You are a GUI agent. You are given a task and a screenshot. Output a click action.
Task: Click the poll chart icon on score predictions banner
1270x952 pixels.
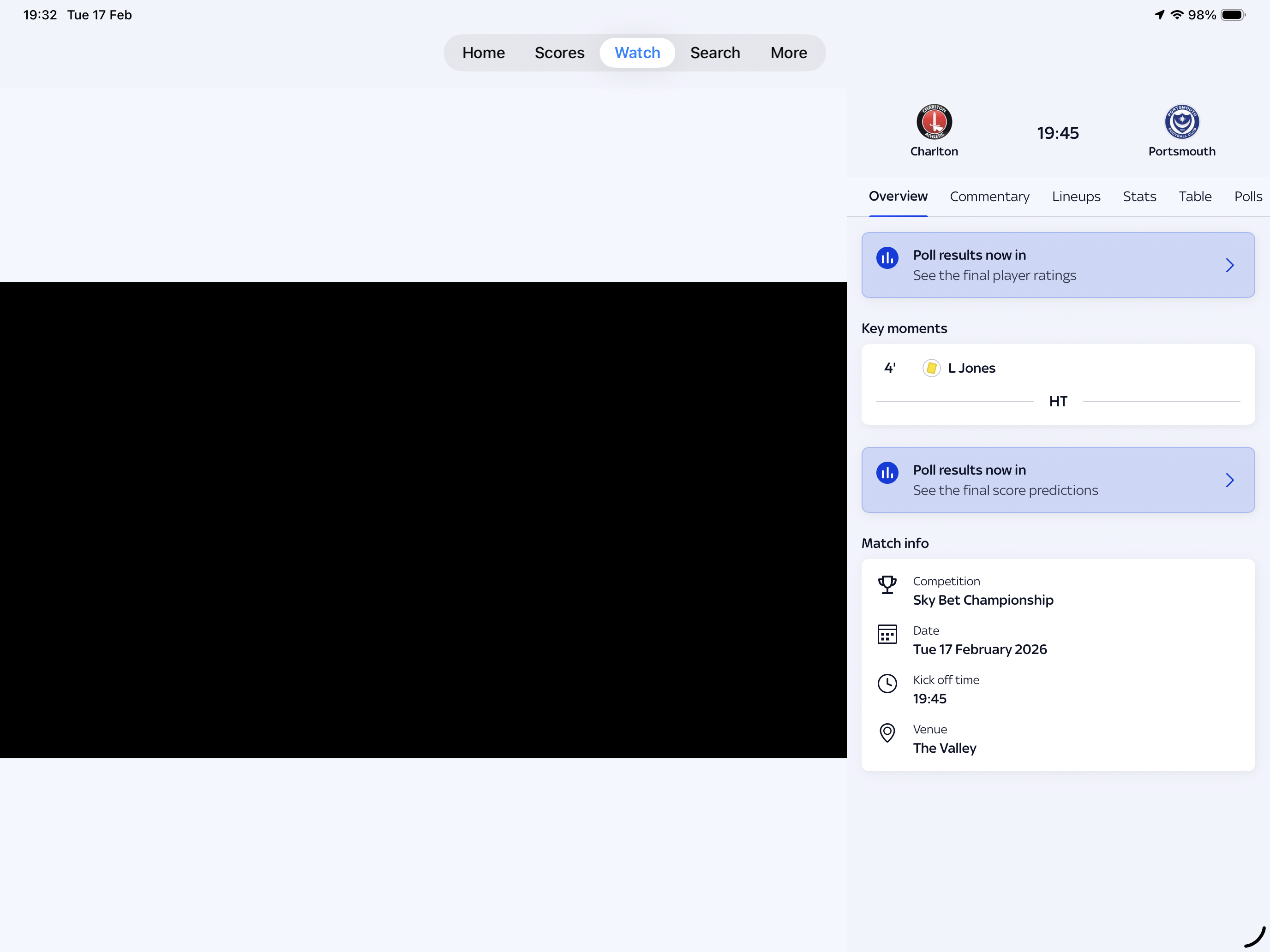(887, 473)
